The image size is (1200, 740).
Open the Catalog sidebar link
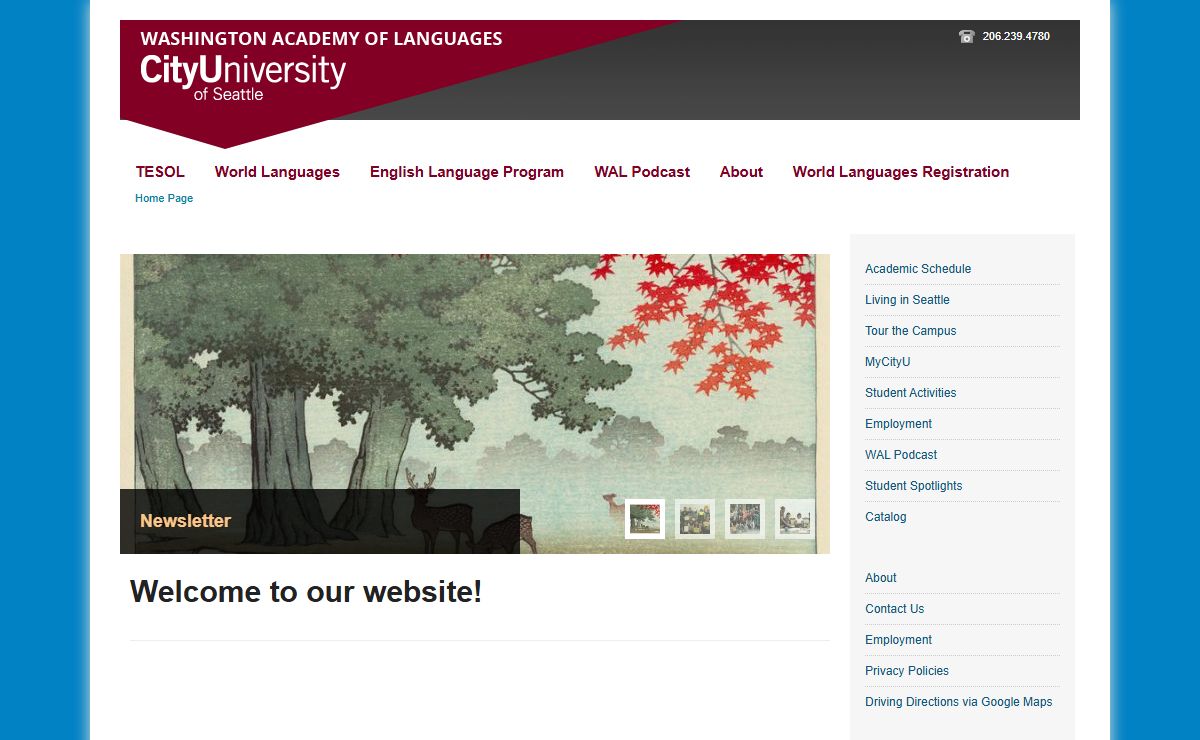coord(886,517)
